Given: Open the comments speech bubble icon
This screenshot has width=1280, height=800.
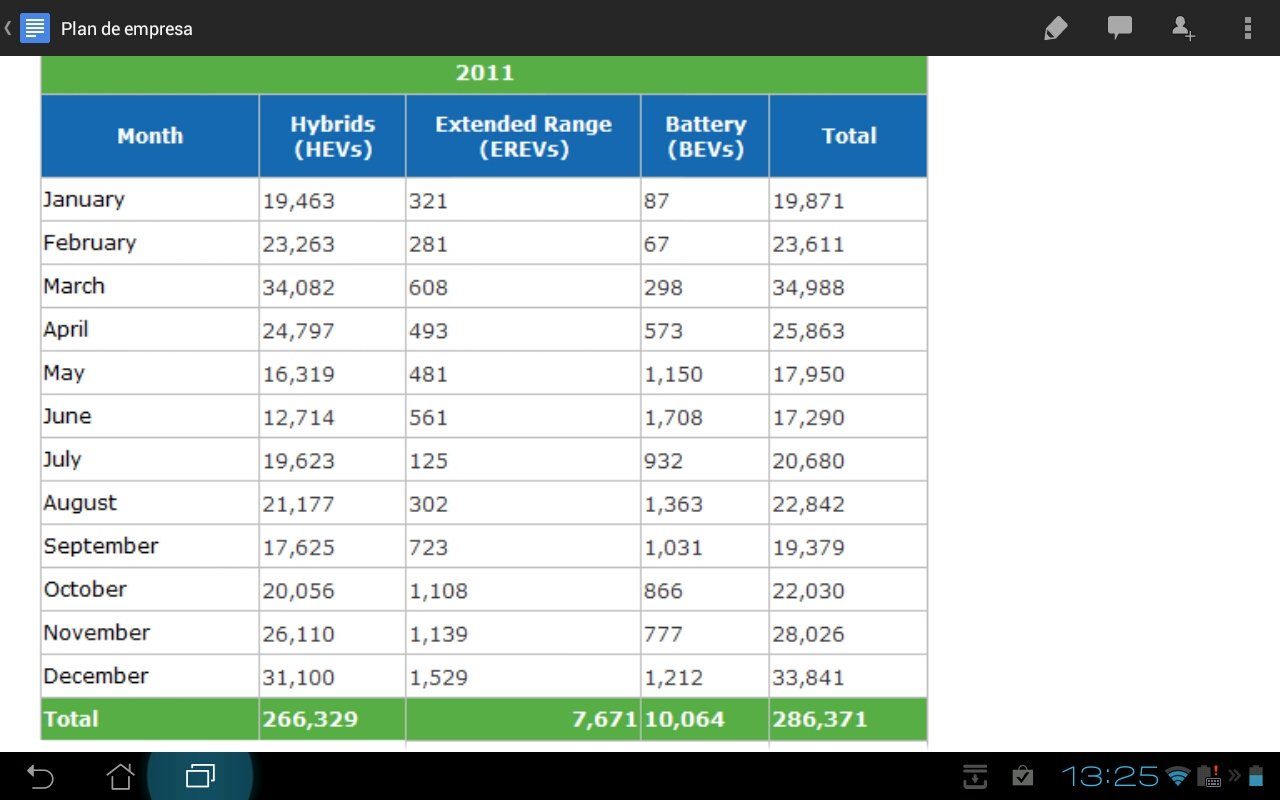Looking at the screenshot, I should click(1119, 28).
